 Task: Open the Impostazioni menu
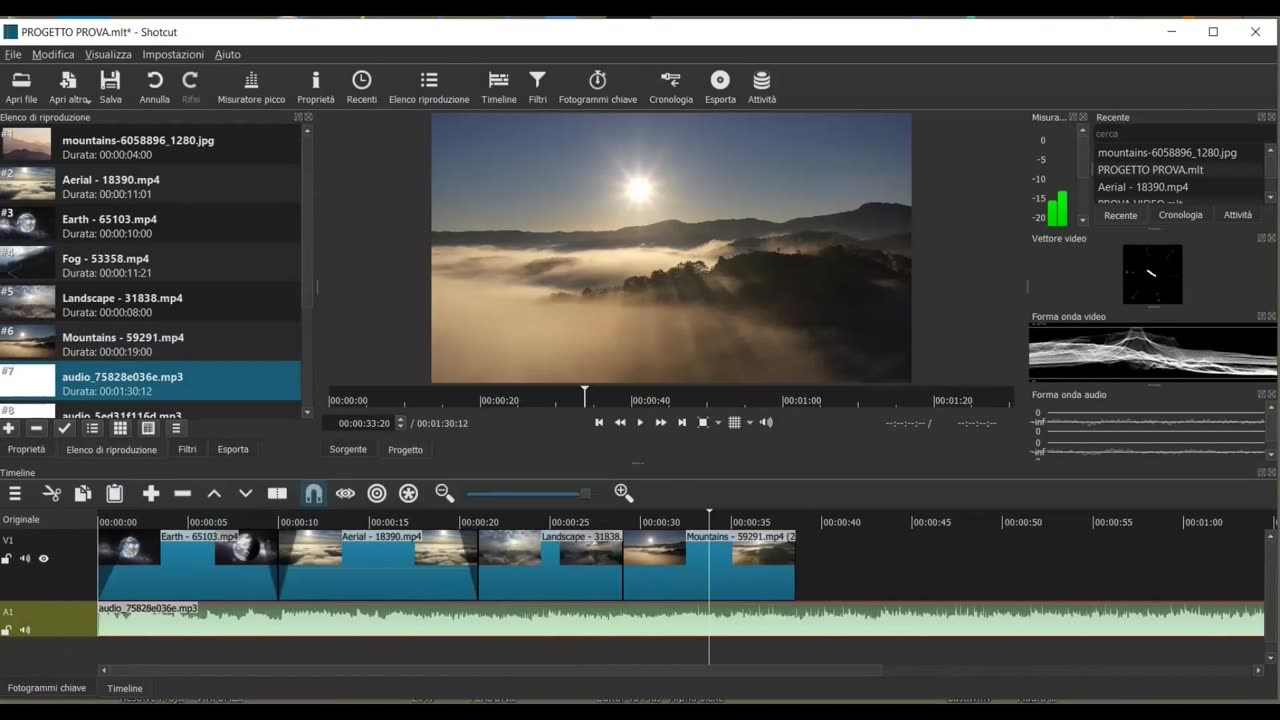click(173, 54)
